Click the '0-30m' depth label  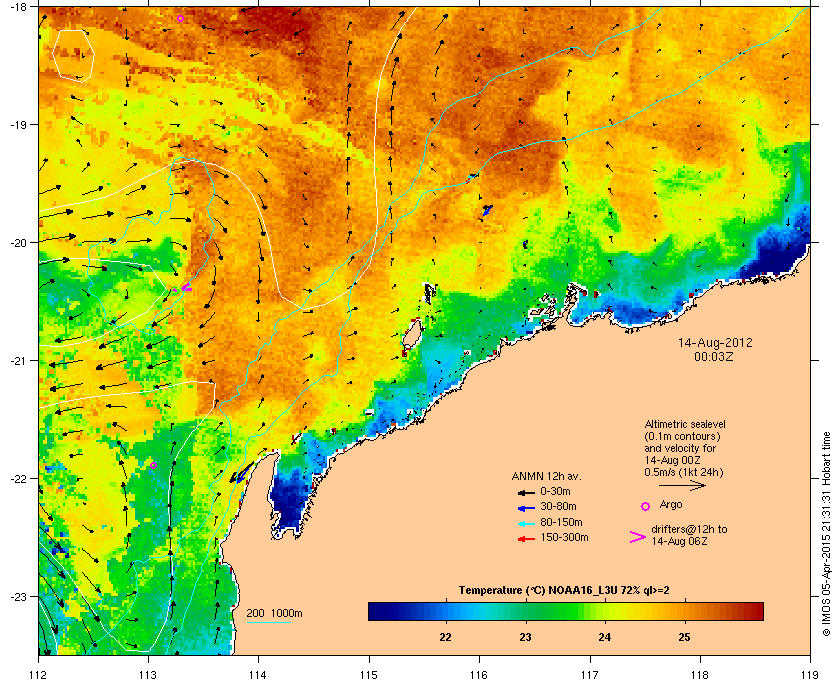pos(555,491)
